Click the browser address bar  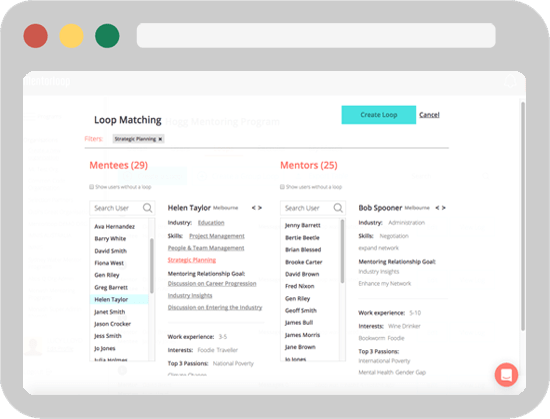coord(316,35)
